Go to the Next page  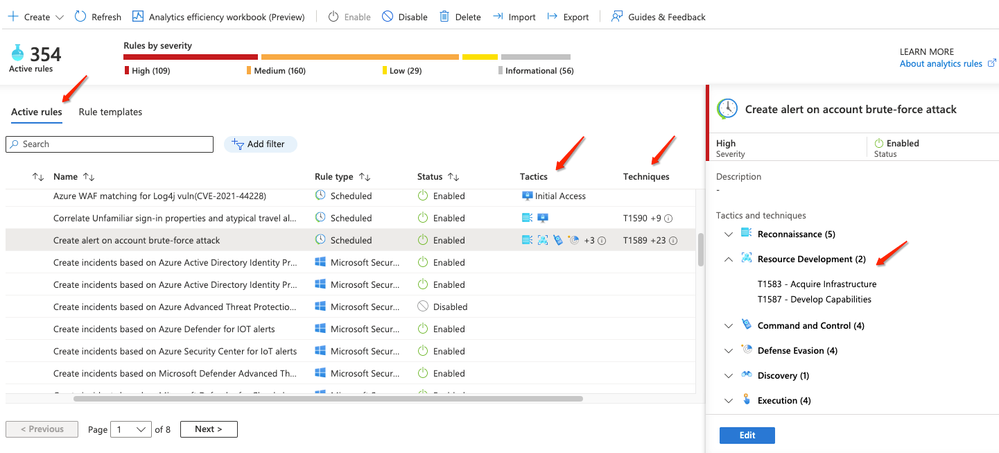(209, 429)
